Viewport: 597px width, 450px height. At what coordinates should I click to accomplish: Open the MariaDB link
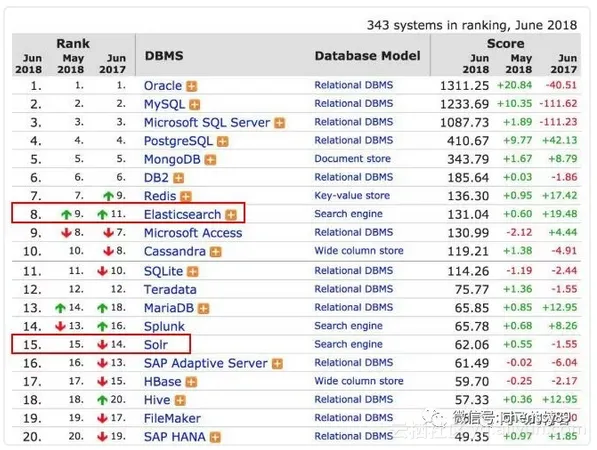click(169, 308)
